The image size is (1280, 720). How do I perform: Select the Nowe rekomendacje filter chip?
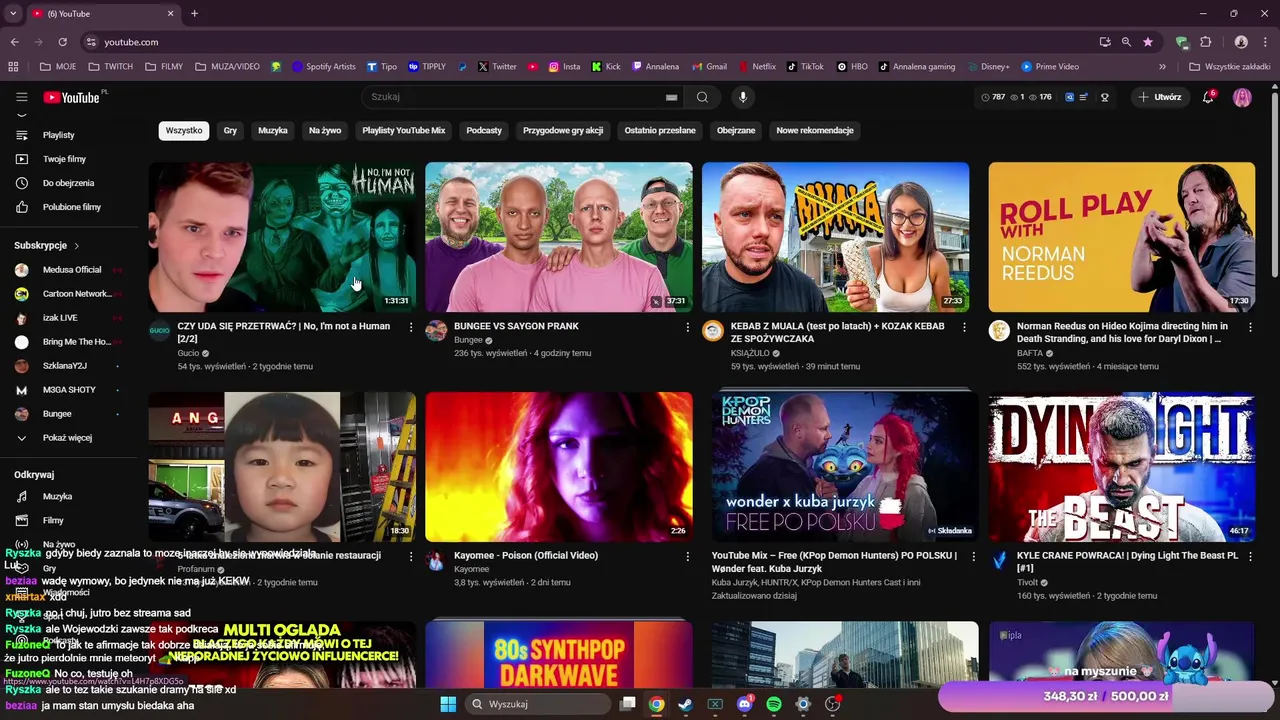point(815,130)
